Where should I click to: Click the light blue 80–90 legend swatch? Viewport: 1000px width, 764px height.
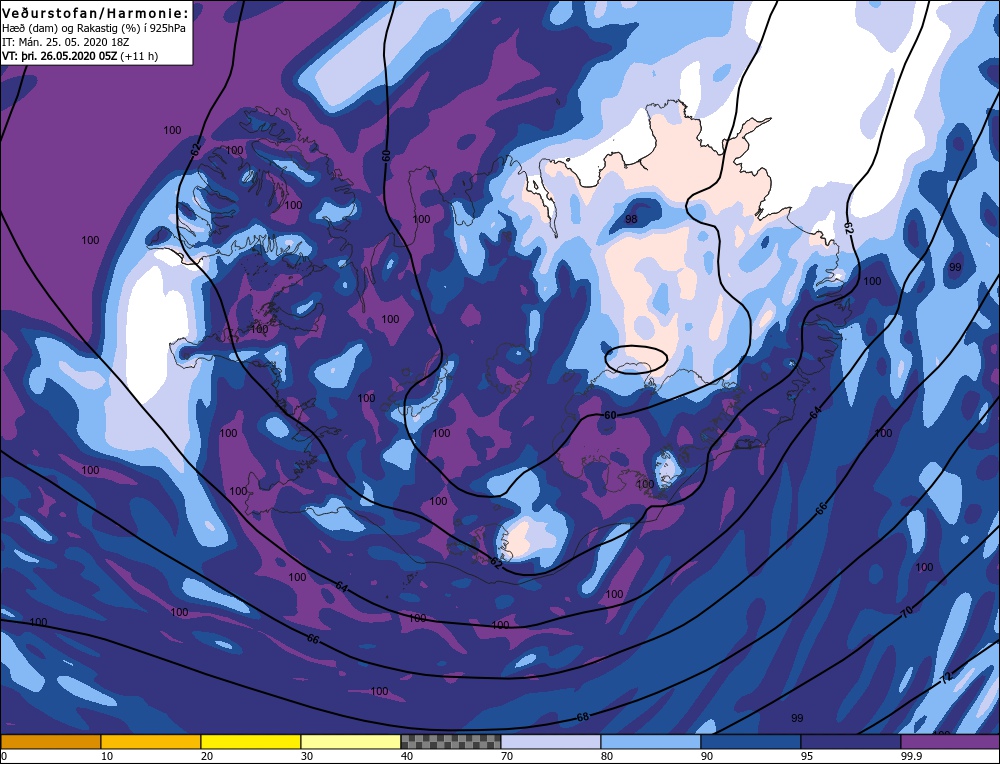(x=651, y=741)
